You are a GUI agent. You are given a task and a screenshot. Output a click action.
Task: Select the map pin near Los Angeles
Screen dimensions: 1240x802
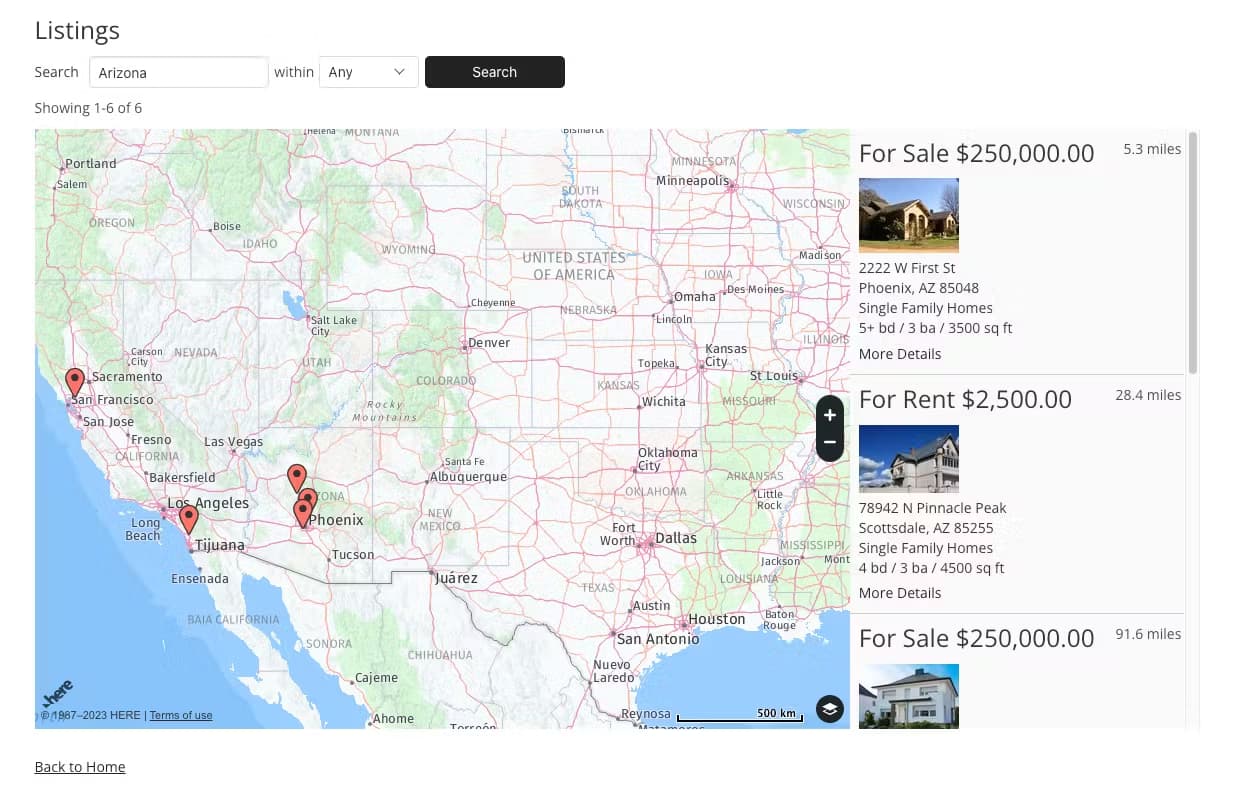[x=188, y=518]
